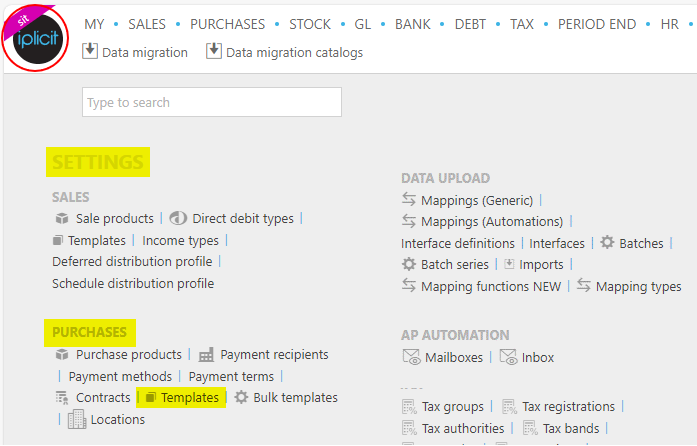
Task: Click the Data migration download icon
Action: [x=90, y=51]
